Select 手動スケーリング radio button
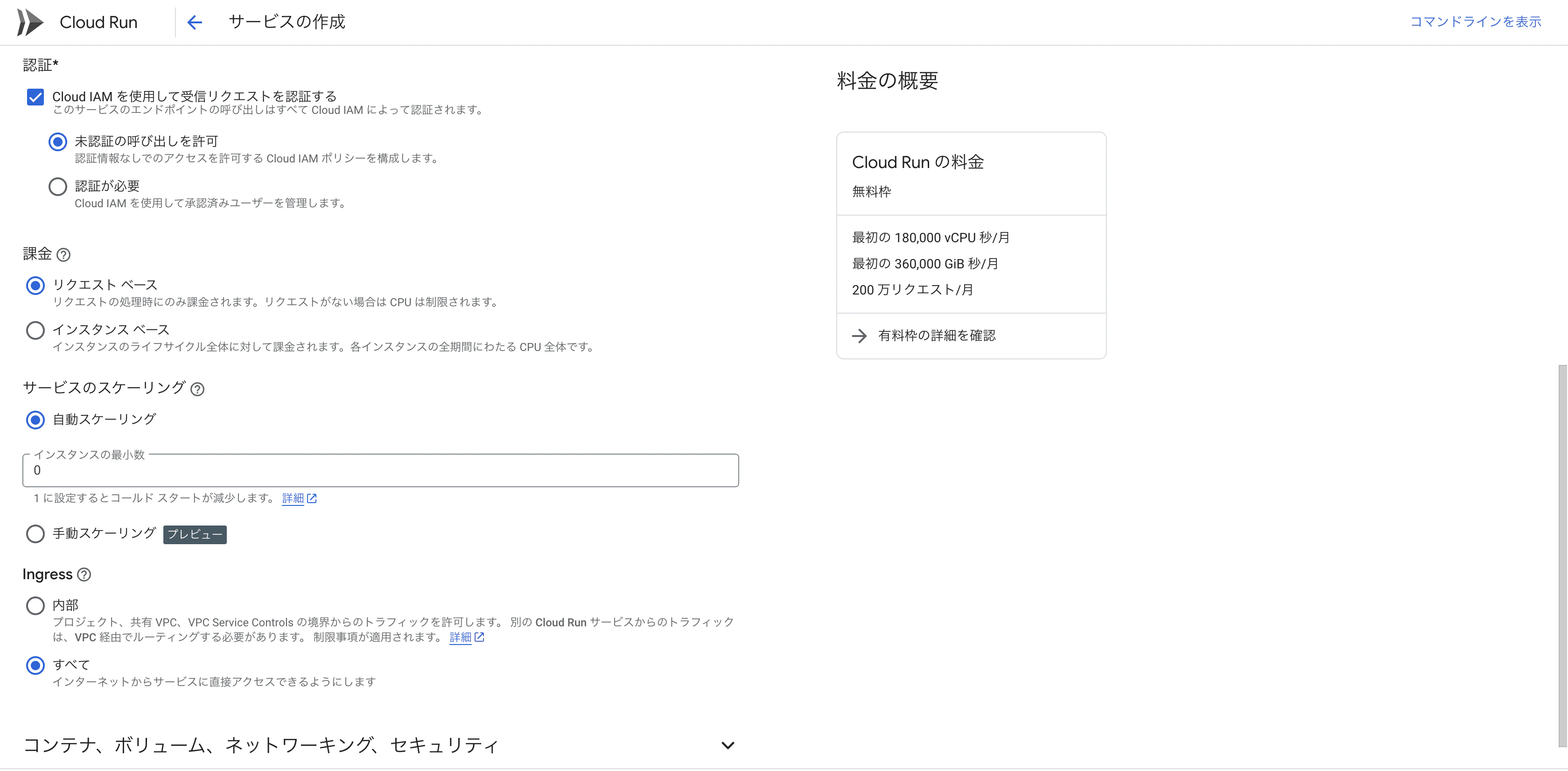 pos(35,533)
